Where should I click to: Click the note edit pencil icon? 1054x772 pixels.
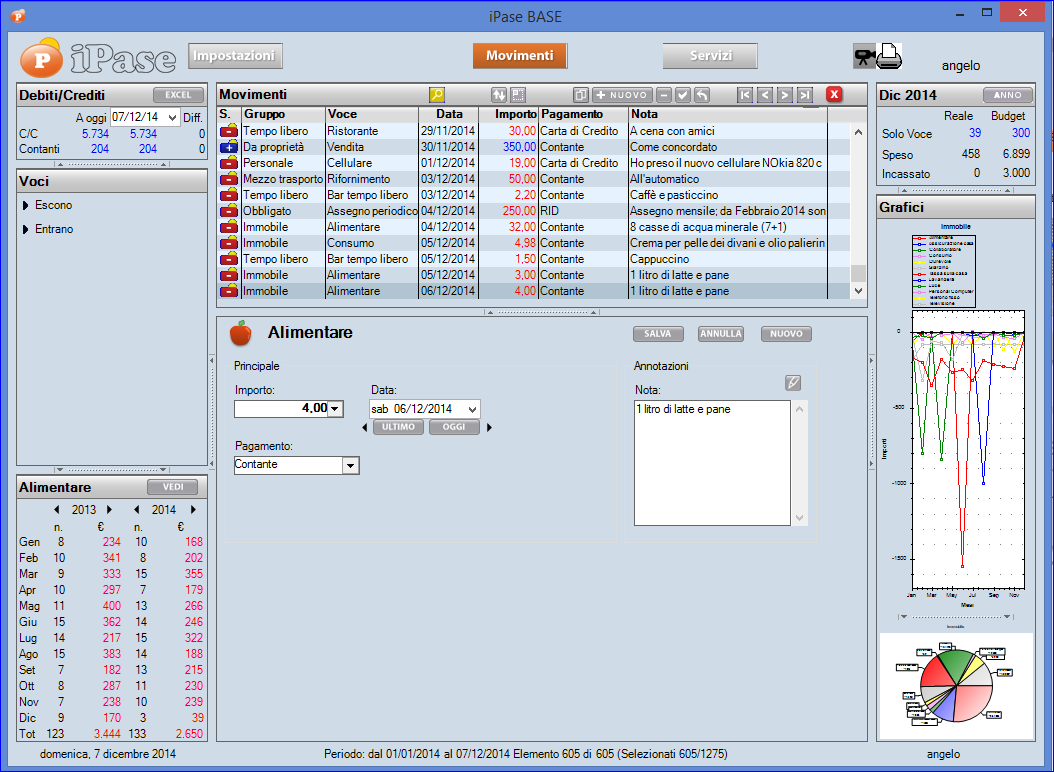793,382
